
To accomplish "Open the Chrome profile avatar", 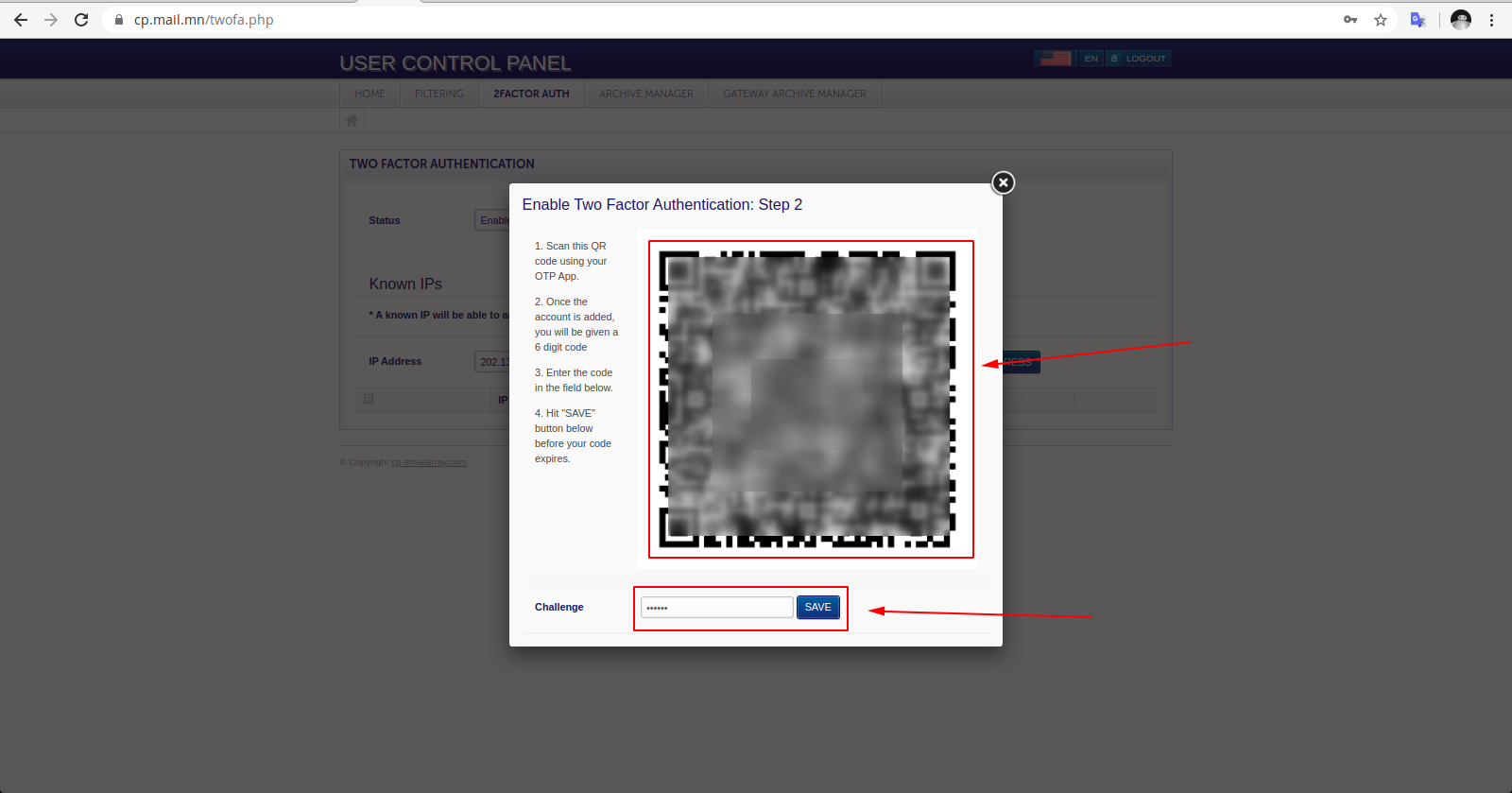I will tap(1461, 20).
